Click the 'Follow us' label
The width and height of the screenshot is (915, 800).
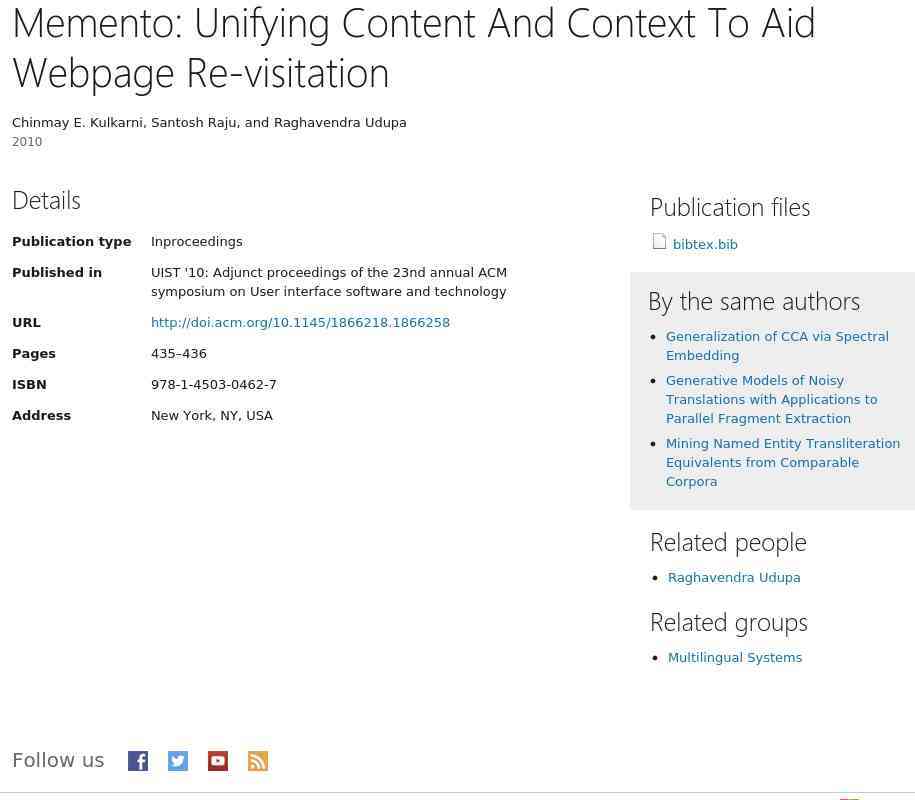tap(58, 760)
